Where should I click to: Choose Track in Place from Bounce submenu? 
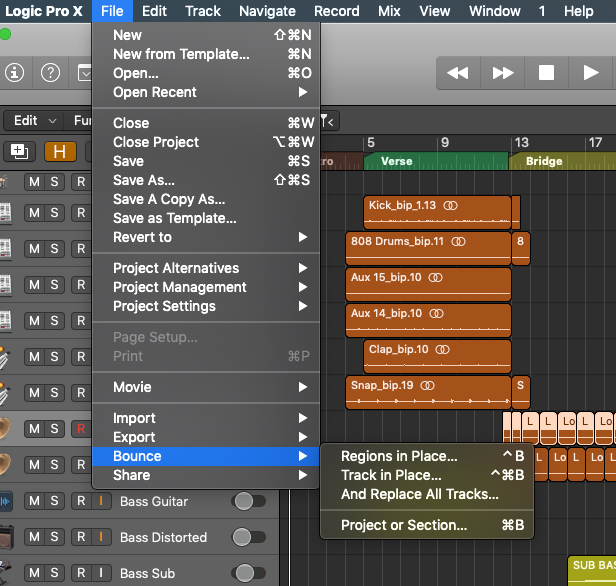427,475
